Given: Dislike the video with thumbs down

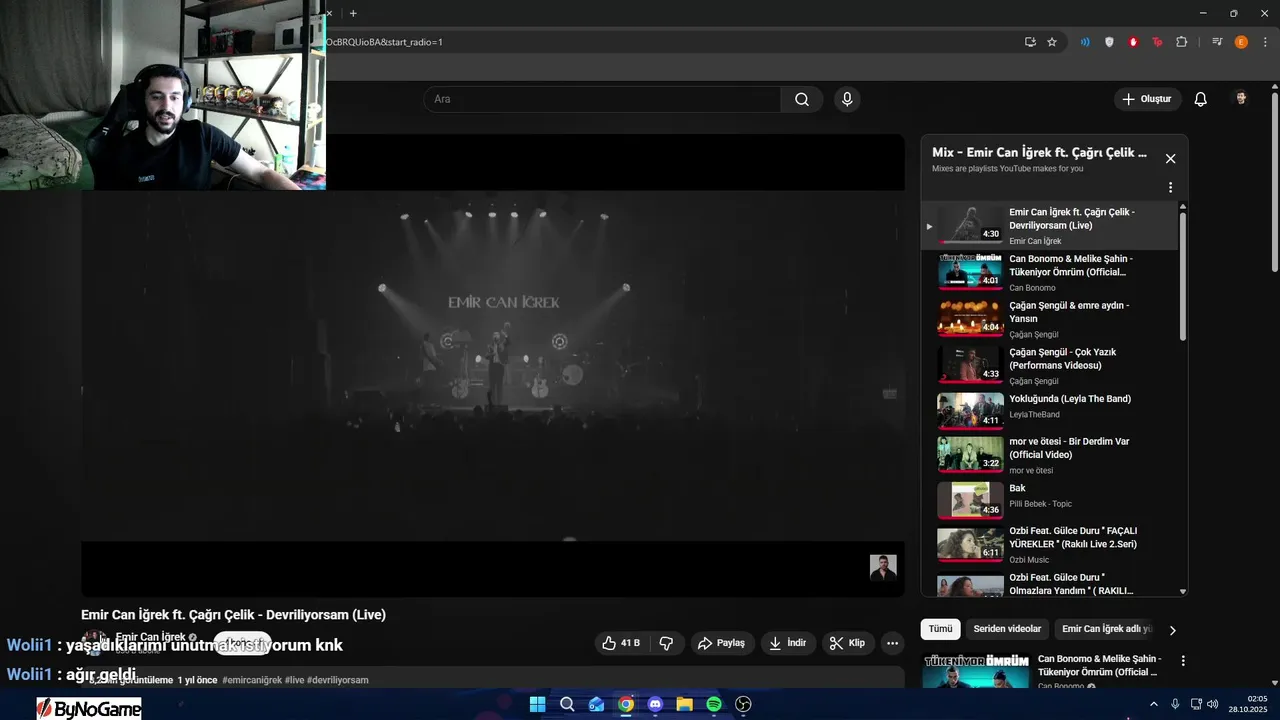Looking at the screenshot, I should coord(666,643).
